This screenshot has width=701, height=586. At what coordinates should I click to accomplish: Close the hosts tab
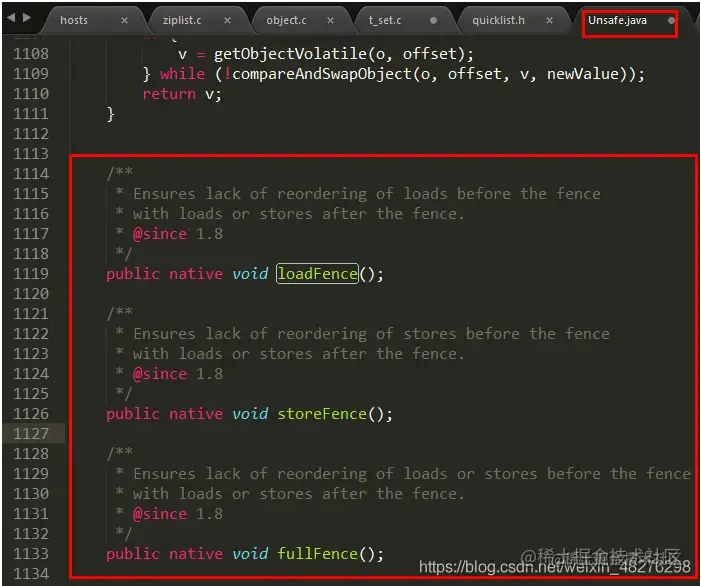[124, 21]
